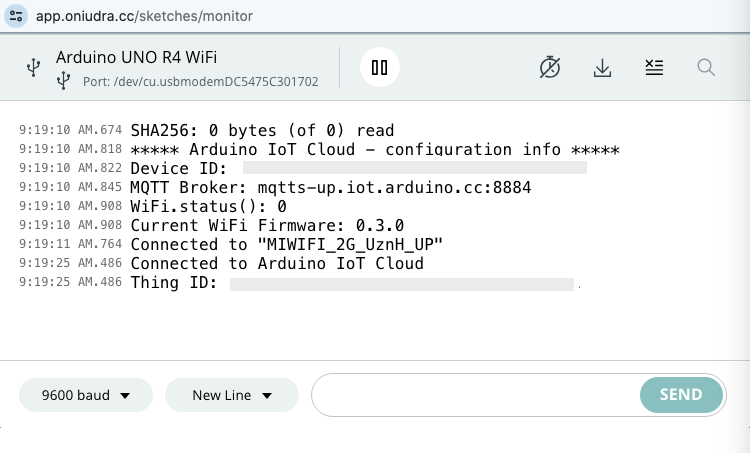
Task: Click the Connected to "MIWIFI_2G_UznH_UP" line
Action: pyautogui.click(x=287, y=244)
